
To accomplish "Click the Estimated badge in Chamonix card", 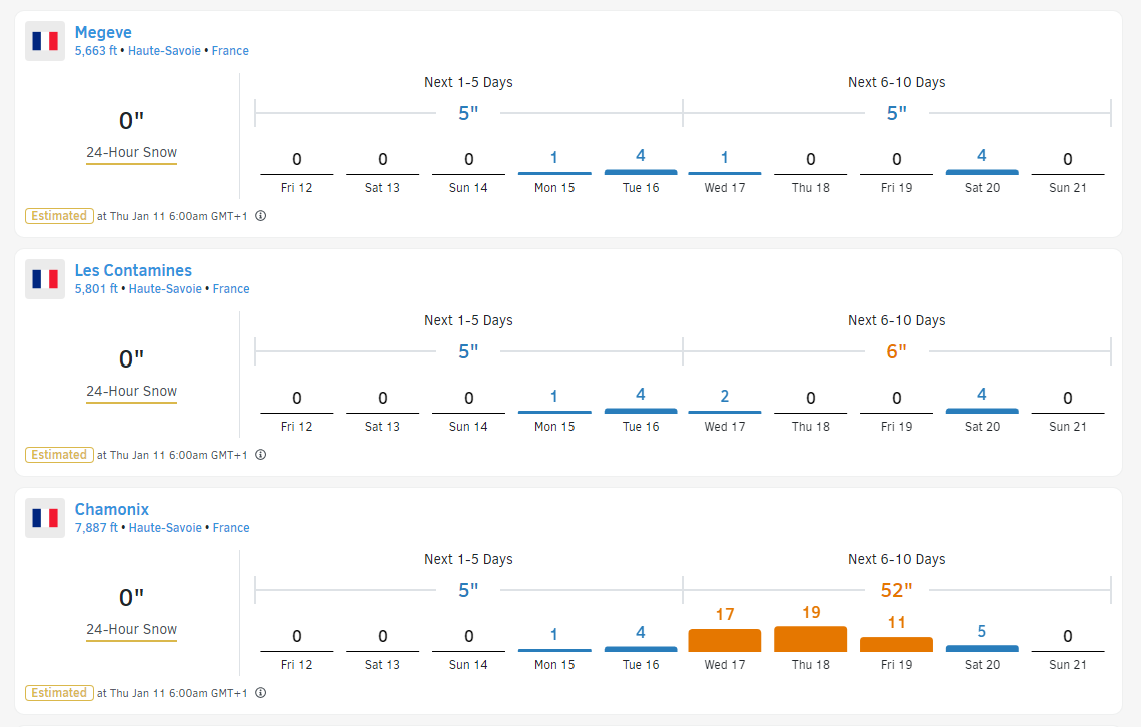I will [x=59, y=693].
